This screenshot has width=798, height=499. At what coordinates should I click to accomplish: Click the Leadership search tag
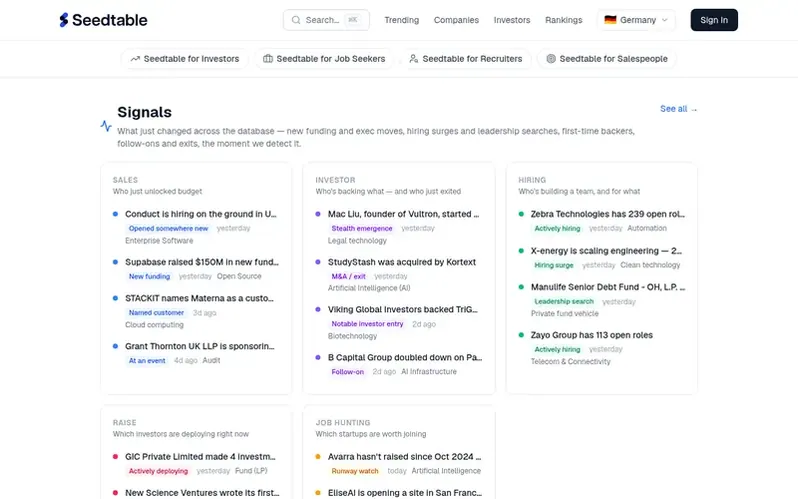(564, 301)
